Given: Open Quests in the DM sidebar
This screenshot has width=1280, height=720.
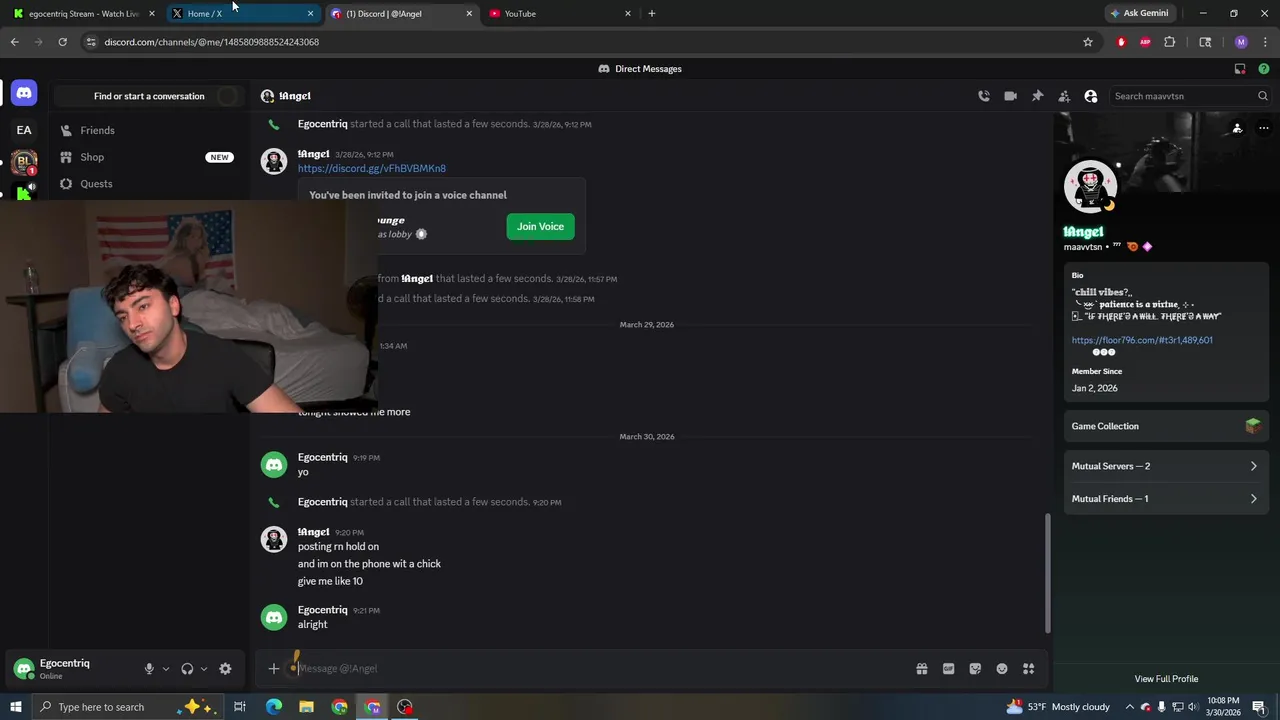Looking at the screenshot, I should coord(149,184).
